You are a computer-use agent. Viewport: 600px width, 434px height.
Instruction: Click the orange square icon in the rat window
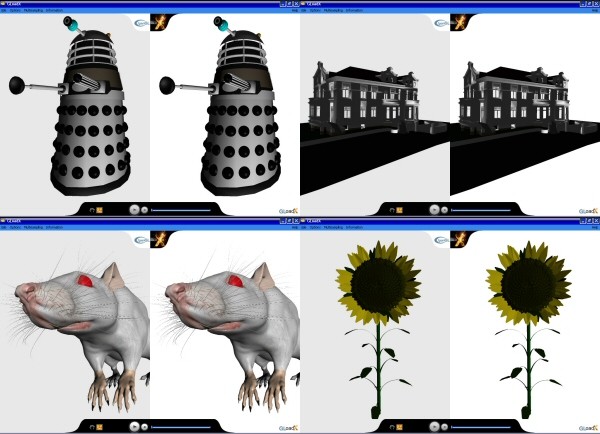coord(100,427)
